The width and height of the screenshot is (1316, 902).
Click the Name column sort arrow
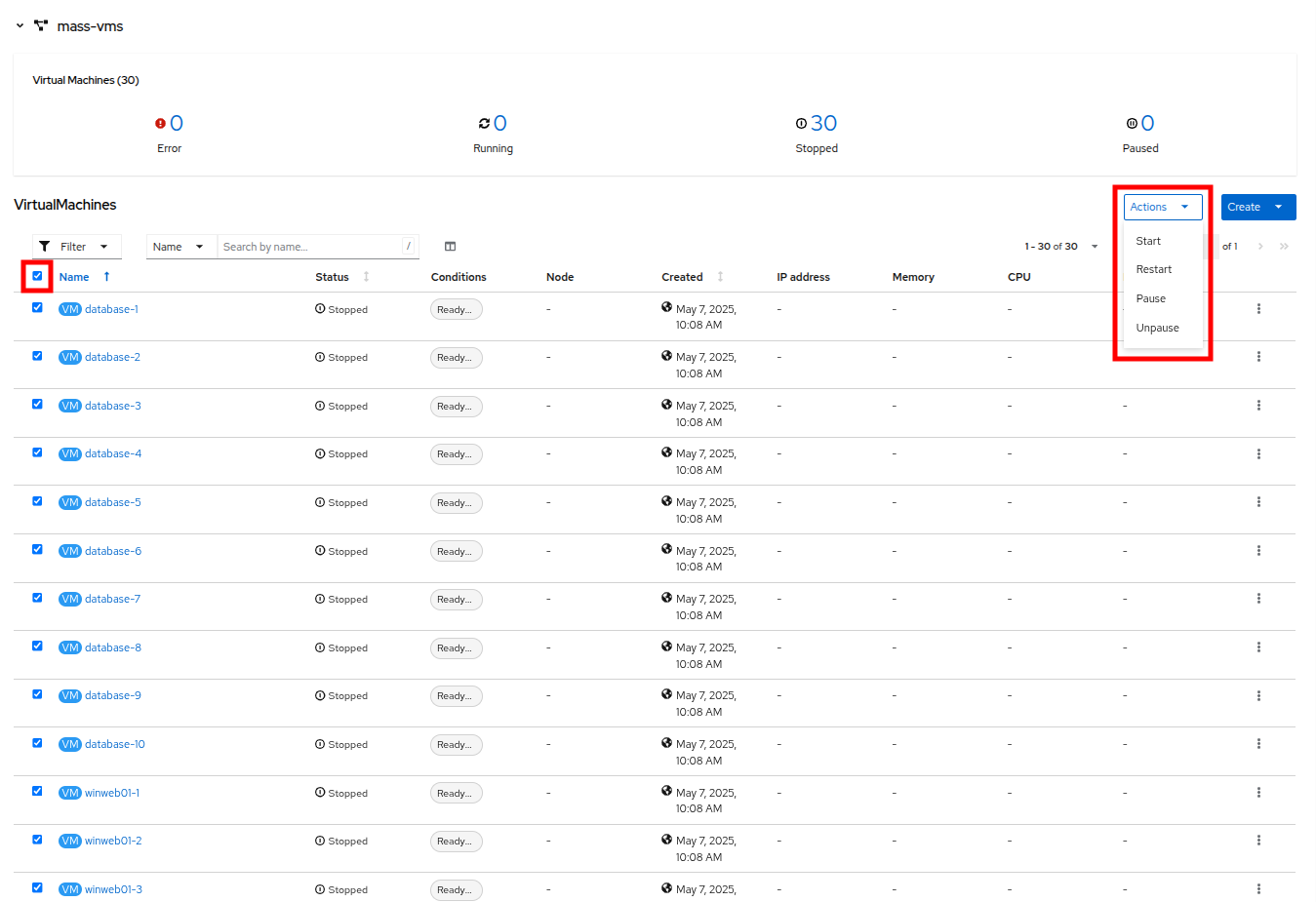coord(106,277)
